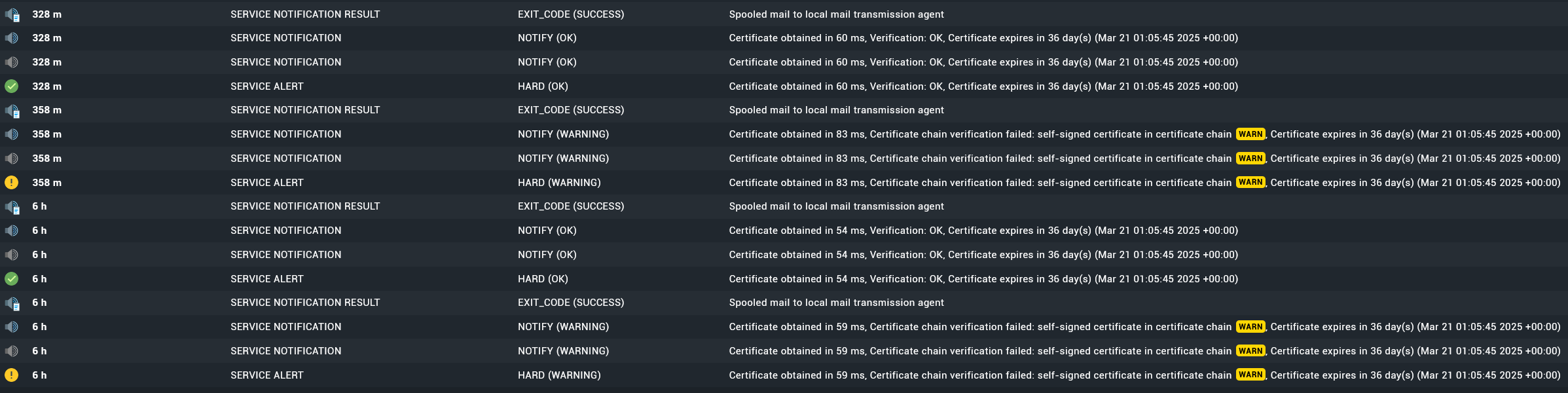The height and width of the screenshot is (393, 1568).
Task: Click the green OK checkmark at 328 m
Action: tap(12, 86)
